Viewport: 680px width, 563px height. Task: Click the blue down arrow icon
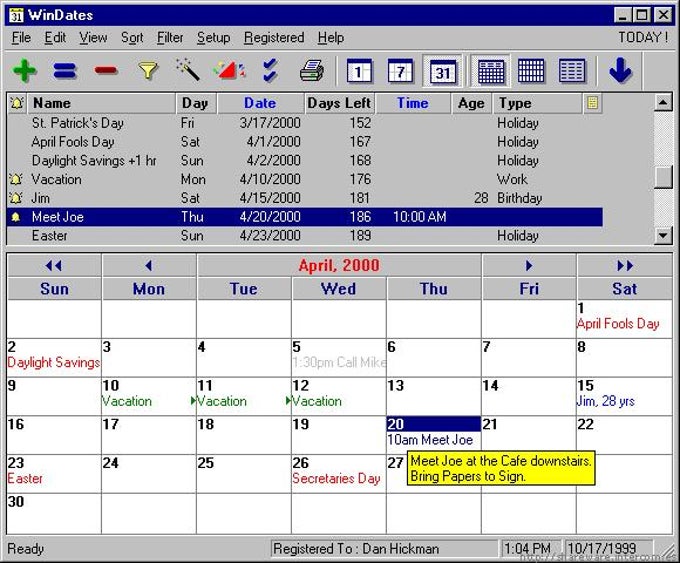tap(621, 70)
